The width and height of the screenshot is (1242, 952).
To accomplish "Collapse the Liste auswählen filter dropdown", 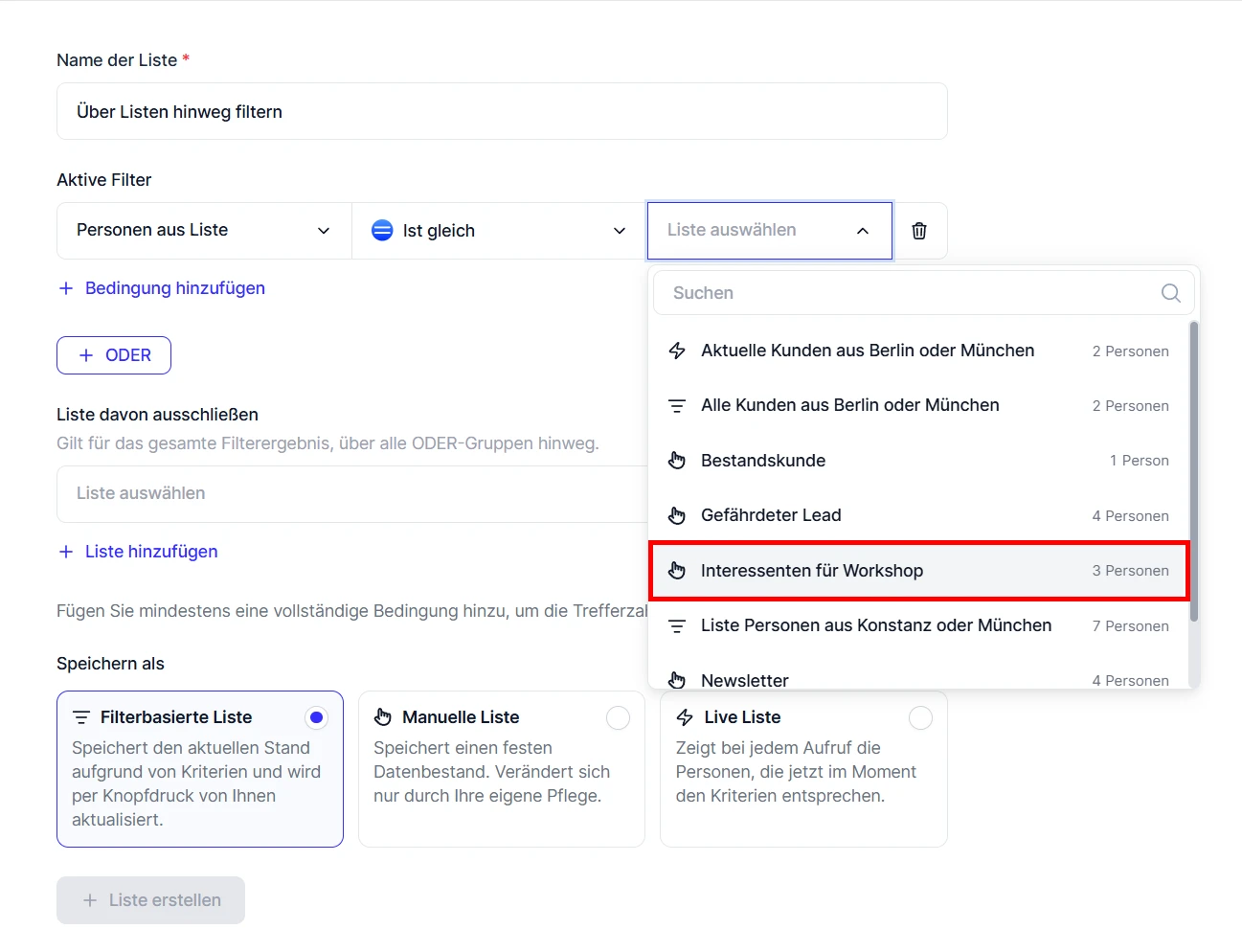I will pyautogui.click(x=770, y=231).
